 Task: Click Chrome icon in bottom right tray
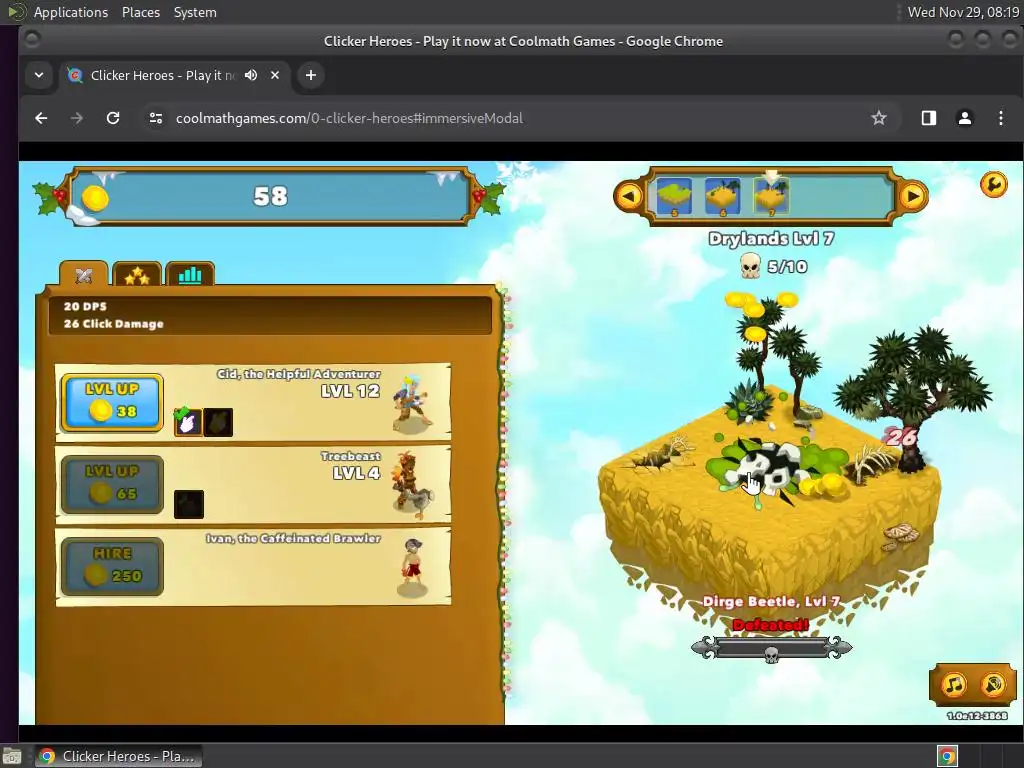click(x=947, y=756)
